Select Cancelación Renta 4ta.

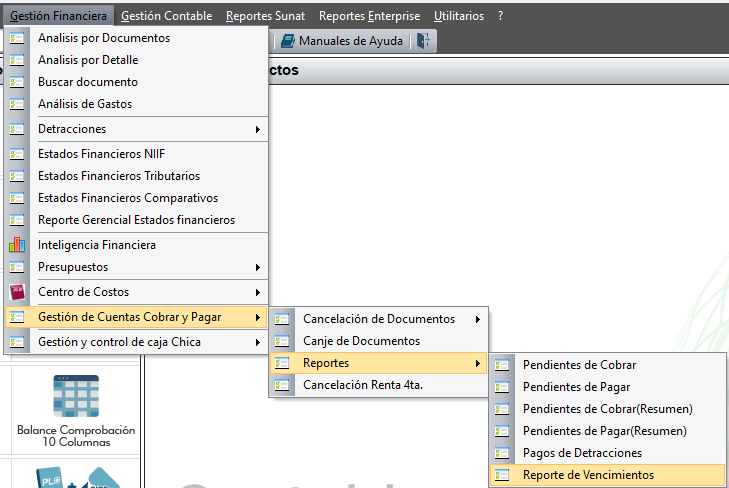(x=378, y=385)
